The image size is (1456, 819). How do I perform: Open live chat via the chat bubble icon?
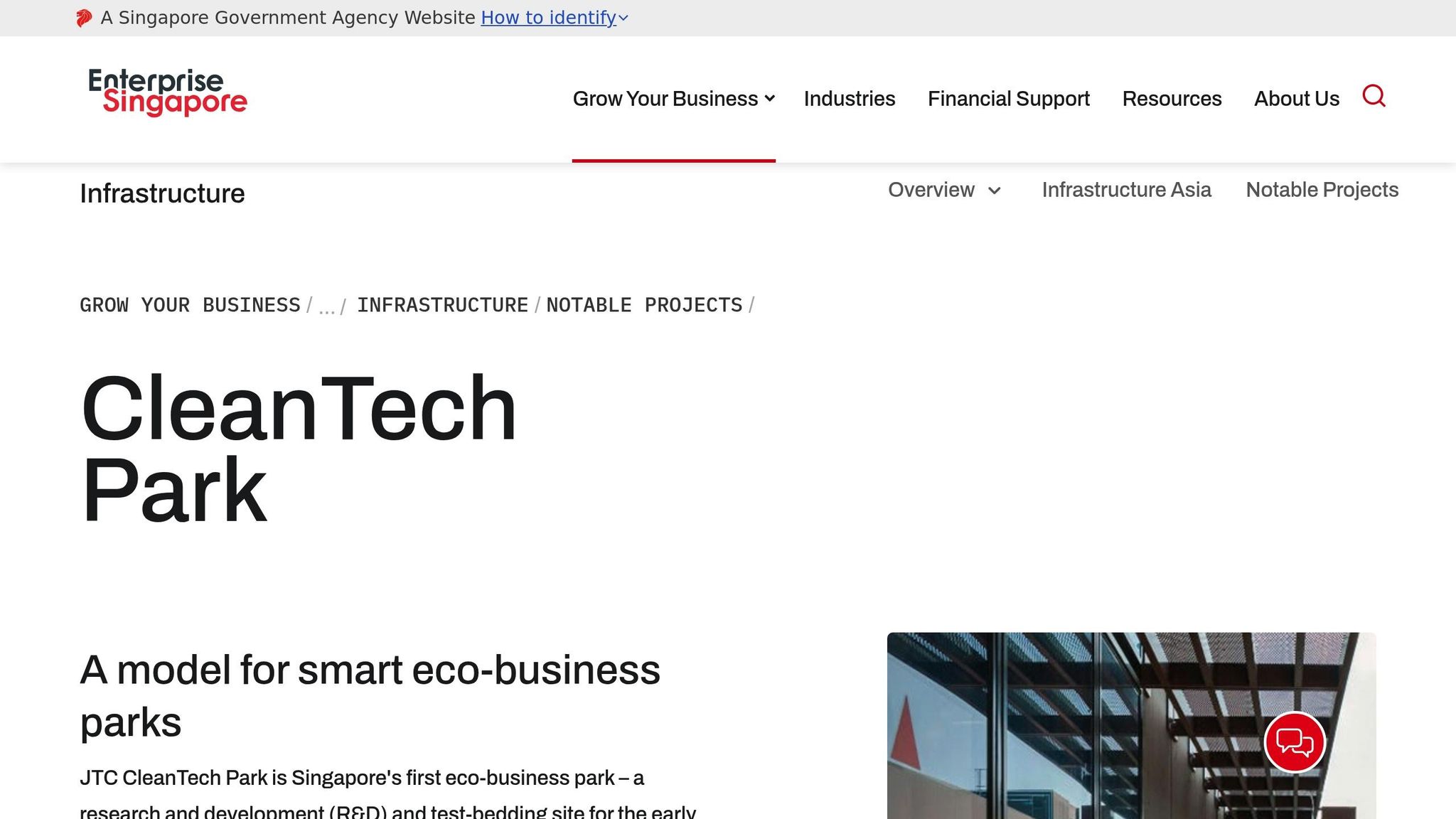tap(1297, 742)
